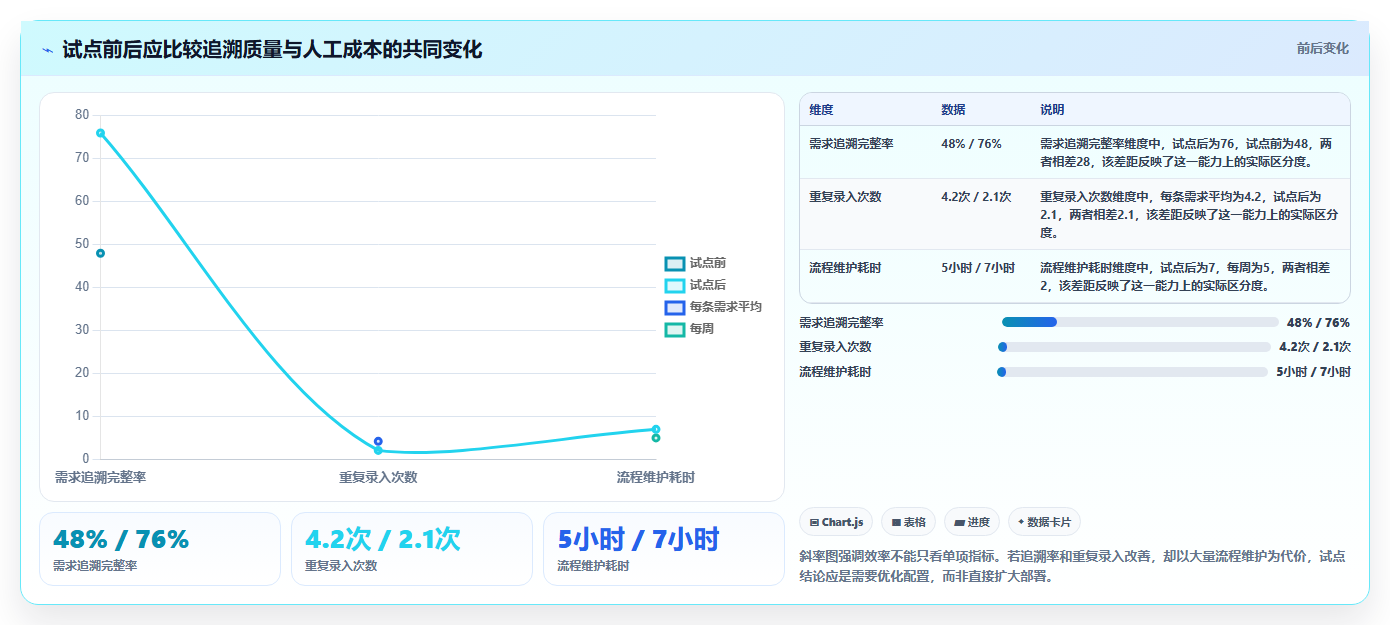Click the 试点后 data point at 76
Image resolution: width=1390 pixels, height=625 pixels.
click(x=100, y=133)
